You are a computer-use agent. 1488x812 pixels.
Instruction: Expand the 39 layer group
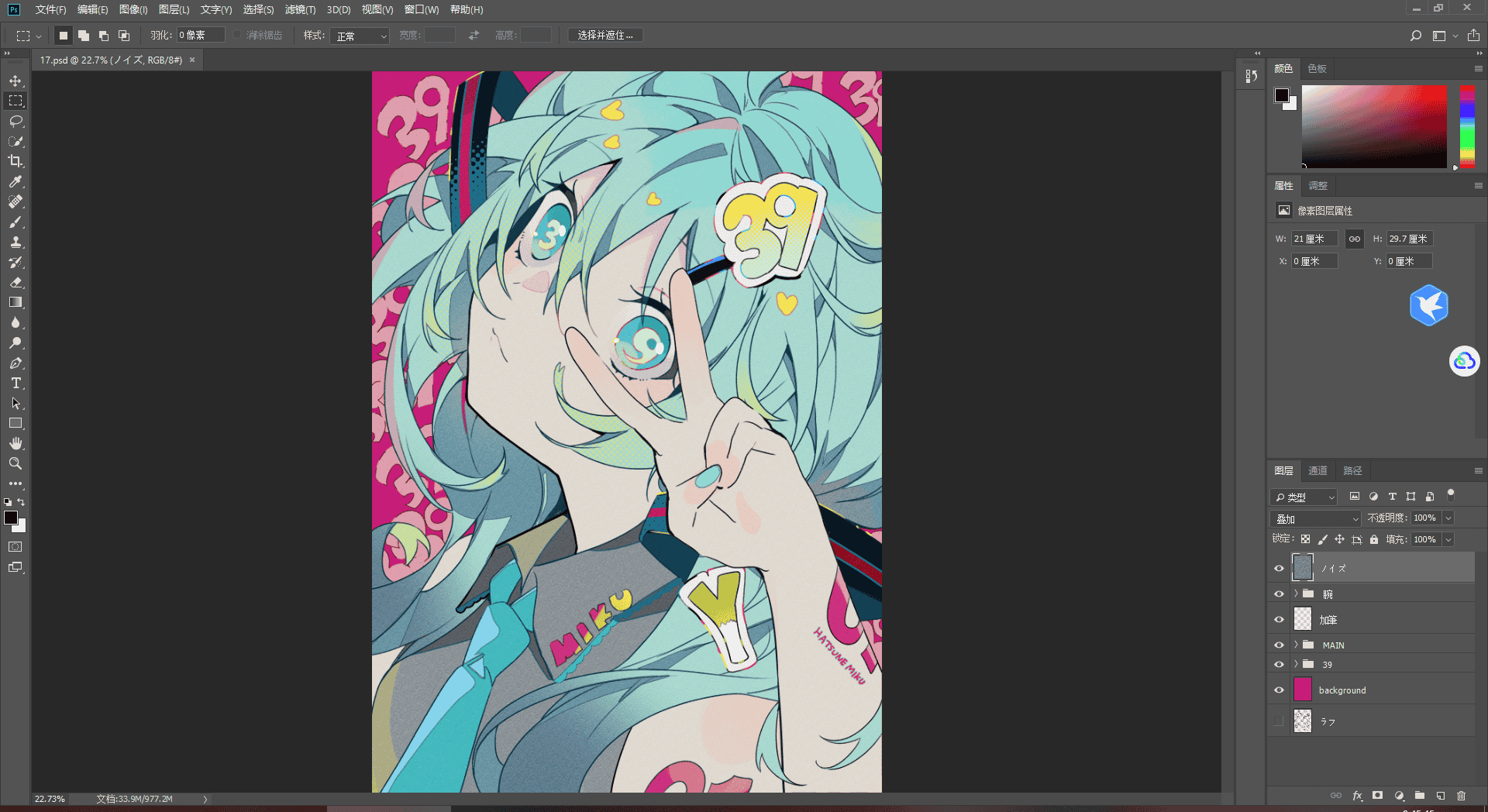point(1296,664)
